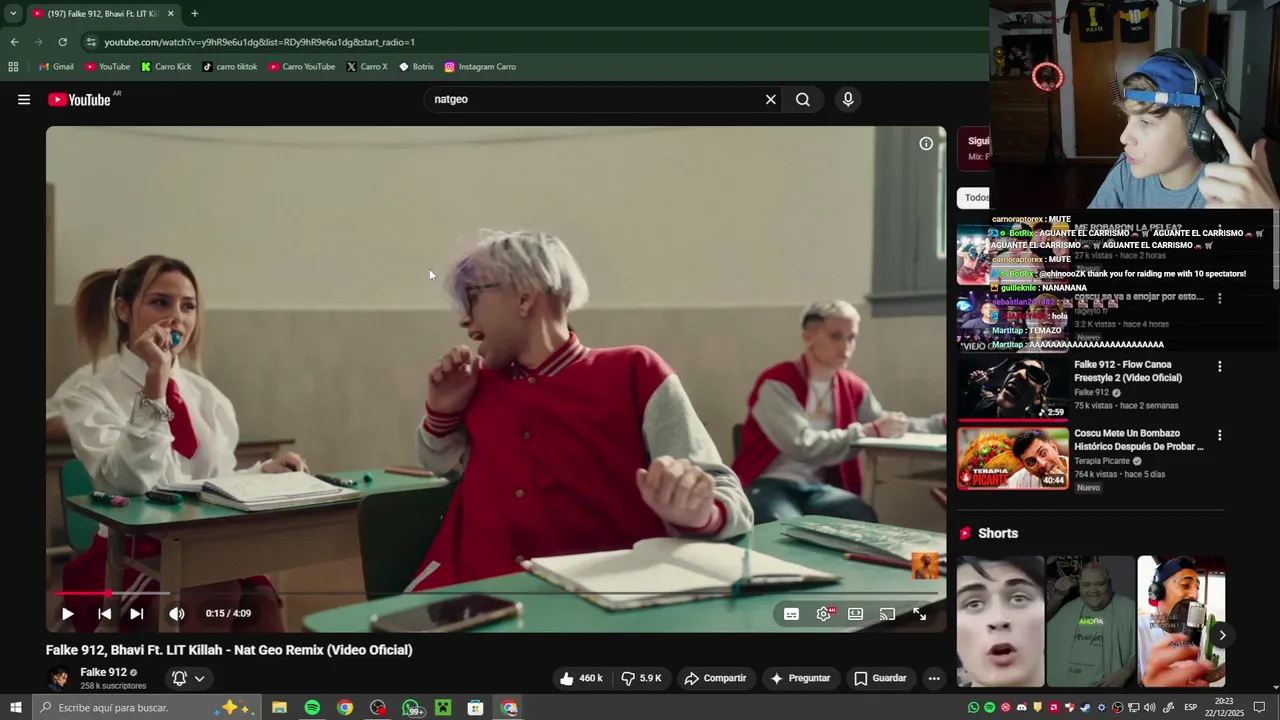Select the Todos filter chip

coord(975,197)
